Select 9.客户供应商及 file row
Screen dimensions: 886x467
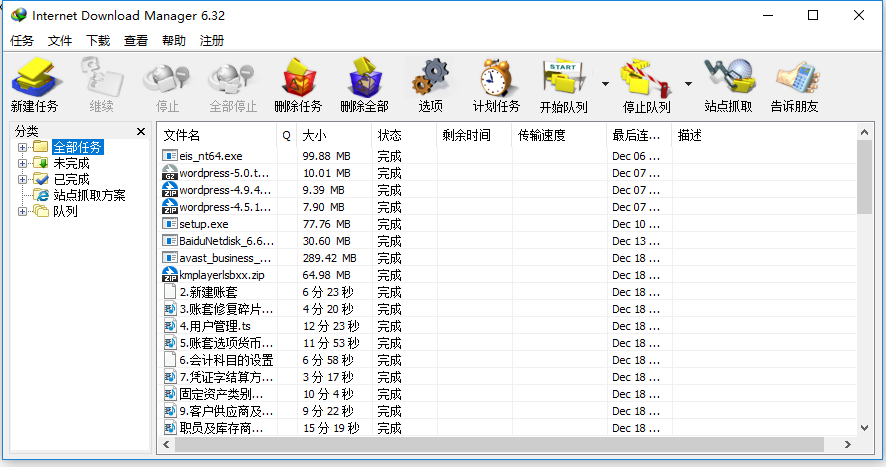(x=506, y=410)
